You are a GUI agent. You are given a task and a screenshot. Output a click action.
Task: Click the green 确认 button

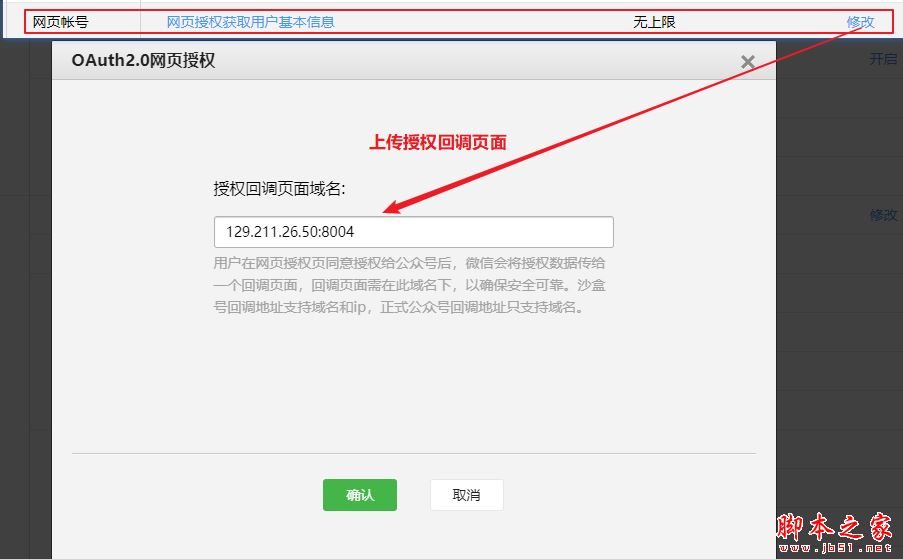(x=359, y=495)
